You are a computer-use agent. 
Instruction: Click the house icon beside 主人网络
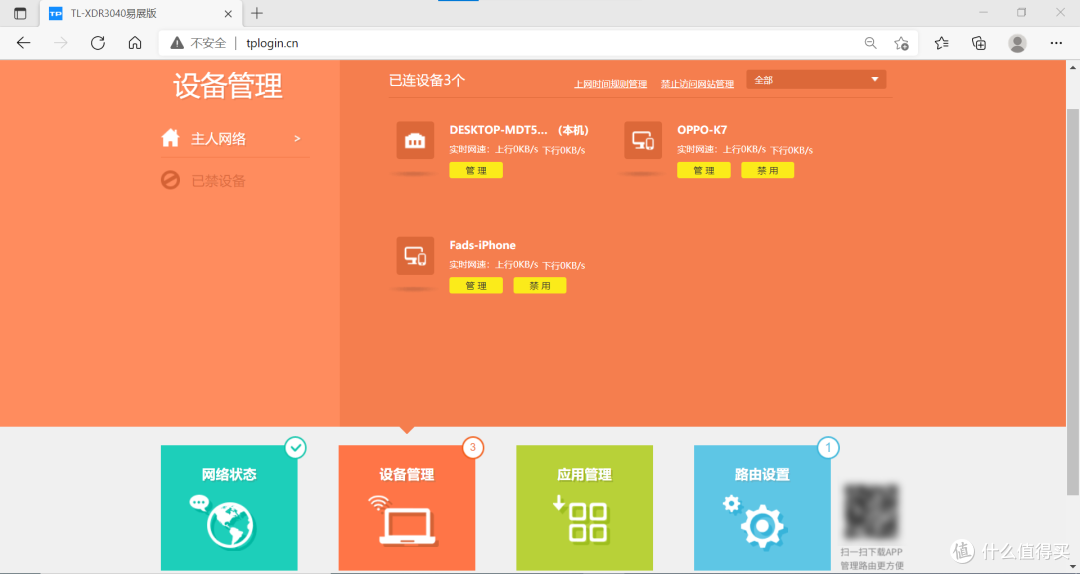pos(170,138)
